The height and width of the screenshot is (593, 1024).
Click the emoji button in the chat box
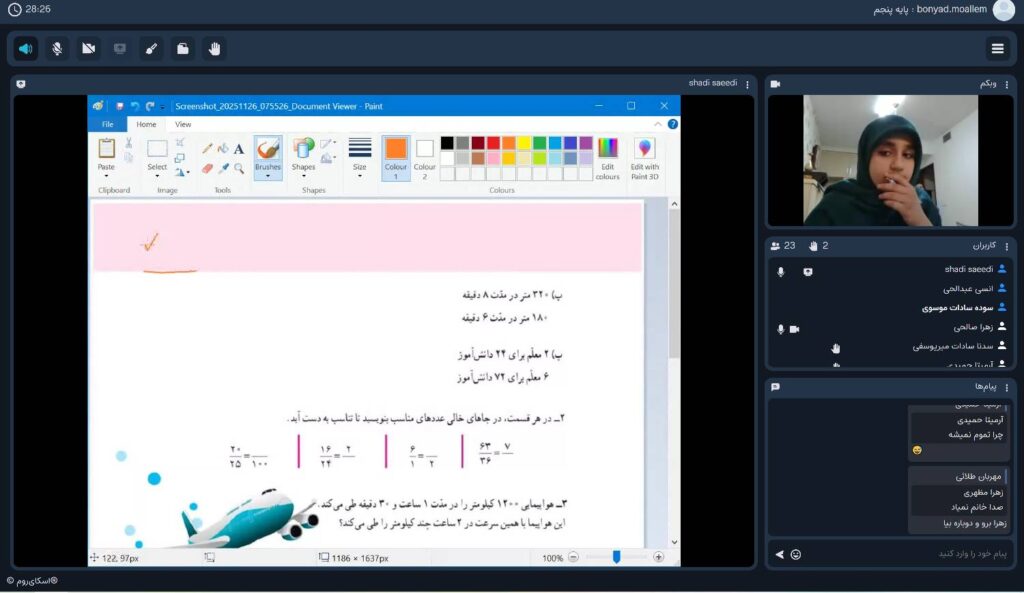(x=796, y=554)
